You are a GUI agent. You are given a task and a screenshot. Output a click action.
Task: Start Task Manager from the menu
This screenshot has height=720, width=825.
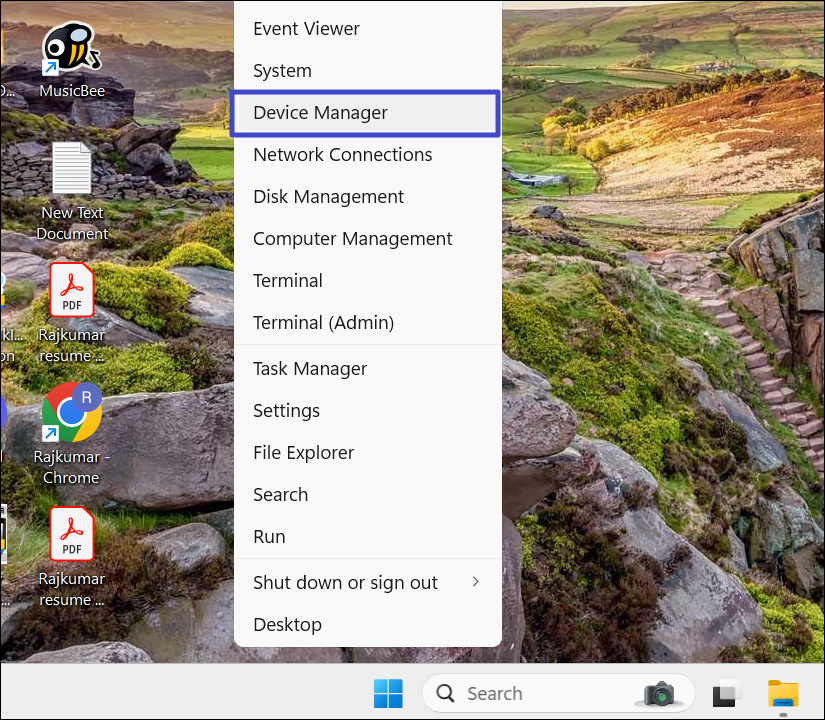(310, 369)
